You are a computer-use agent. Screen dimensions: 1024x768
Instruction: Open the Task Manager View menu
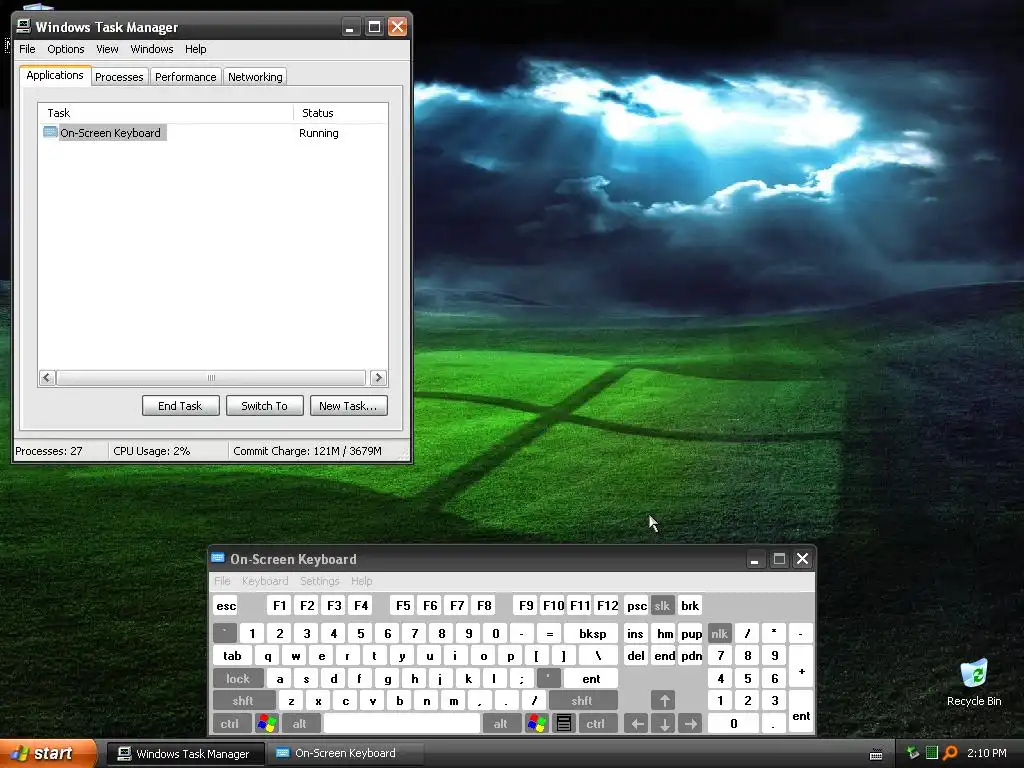click(107, 49)
